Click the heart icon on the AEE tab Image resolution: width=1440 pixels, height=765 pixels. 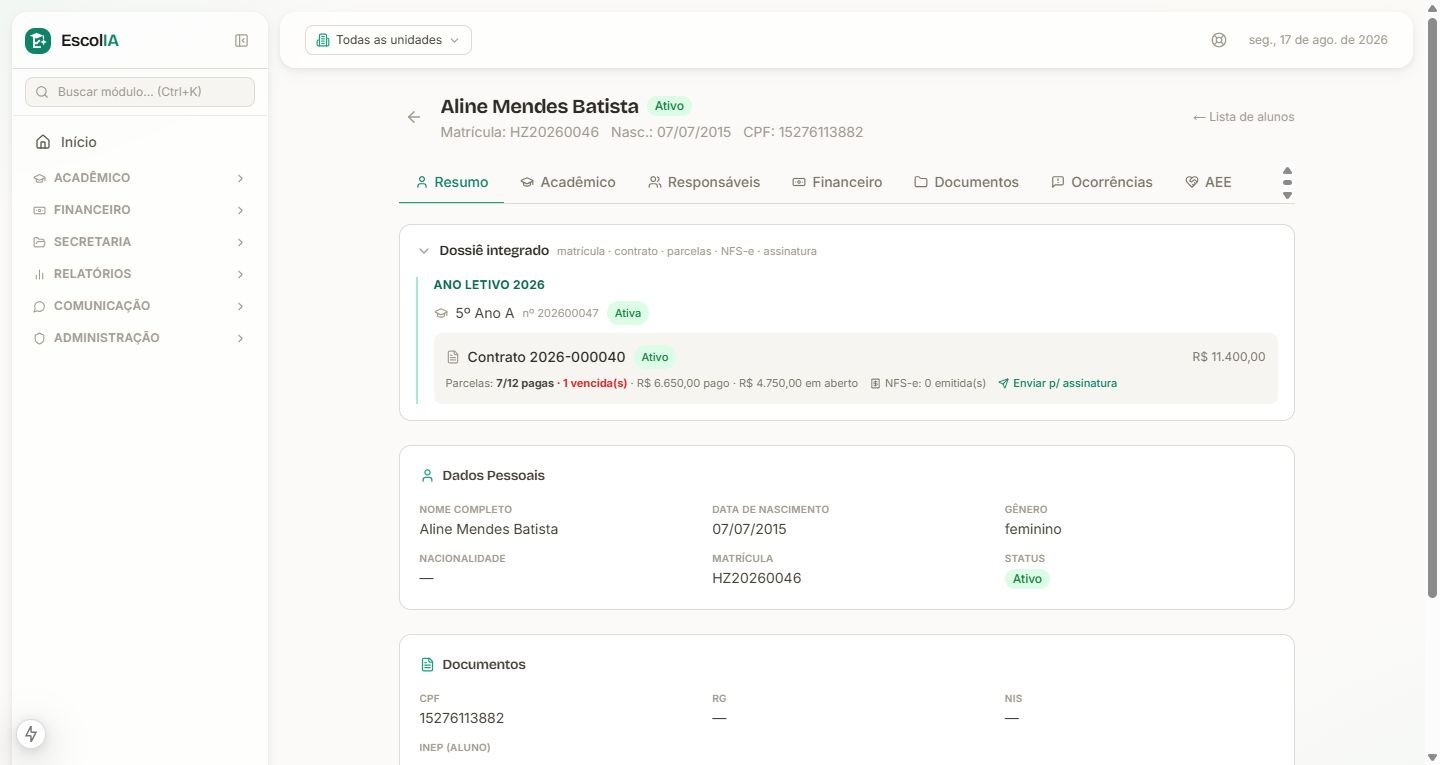[1191, 182]
